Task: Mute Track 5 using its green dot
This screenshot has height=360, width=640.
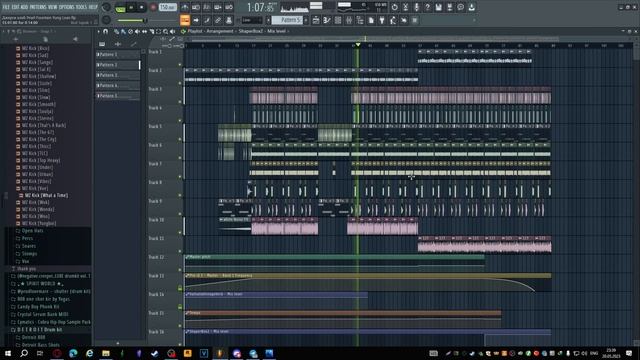Action: point(180,139)
